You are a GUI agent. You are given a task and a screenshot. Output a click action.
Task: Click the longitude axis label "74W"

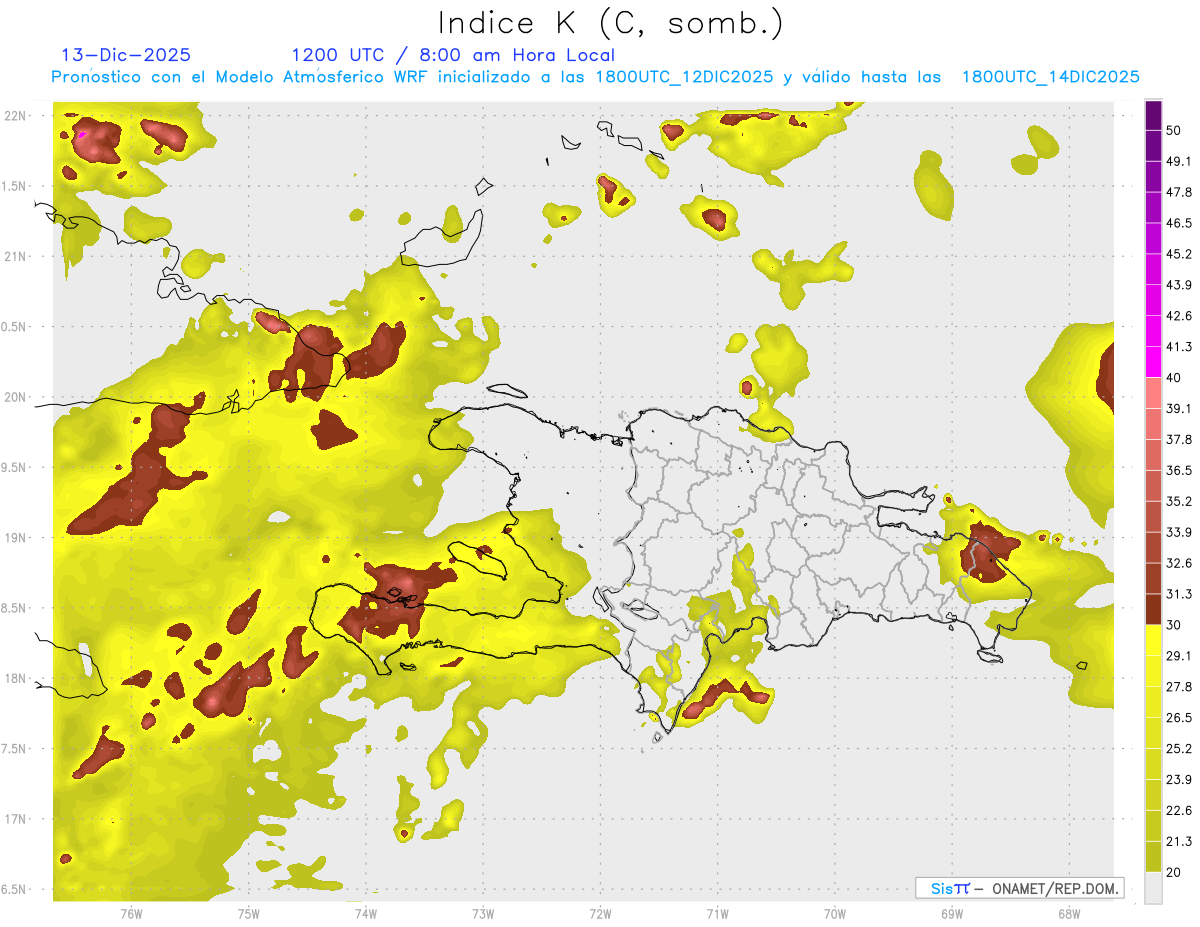(x=365, y=914)
